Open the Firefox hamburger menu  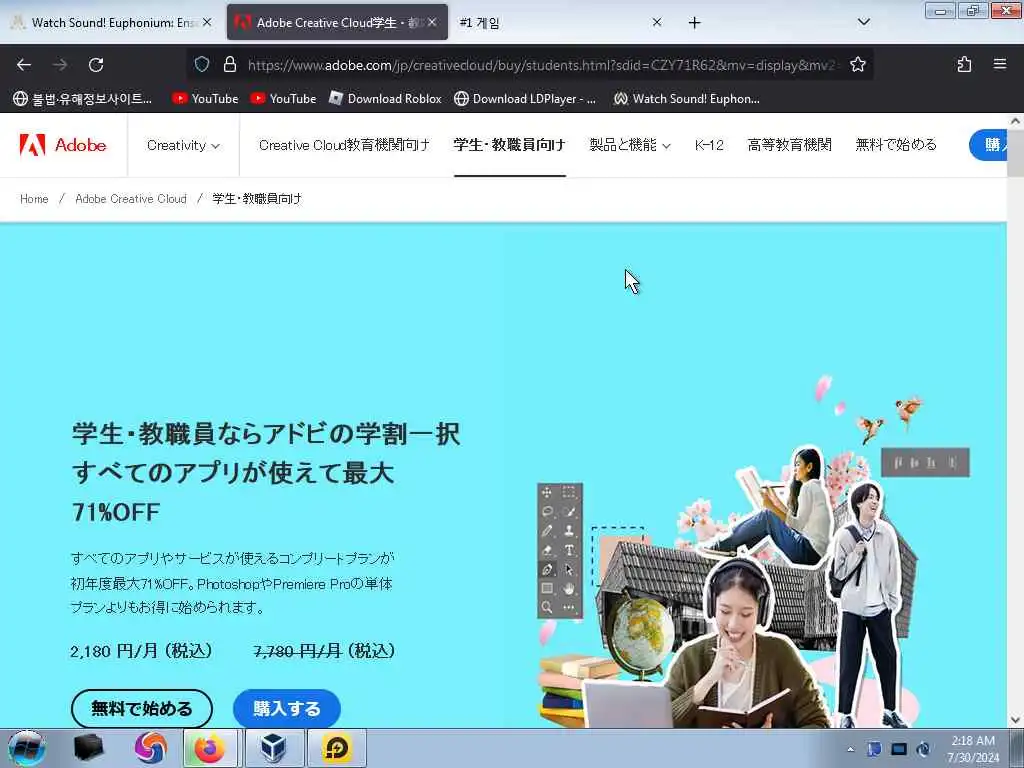pos(999,65)
